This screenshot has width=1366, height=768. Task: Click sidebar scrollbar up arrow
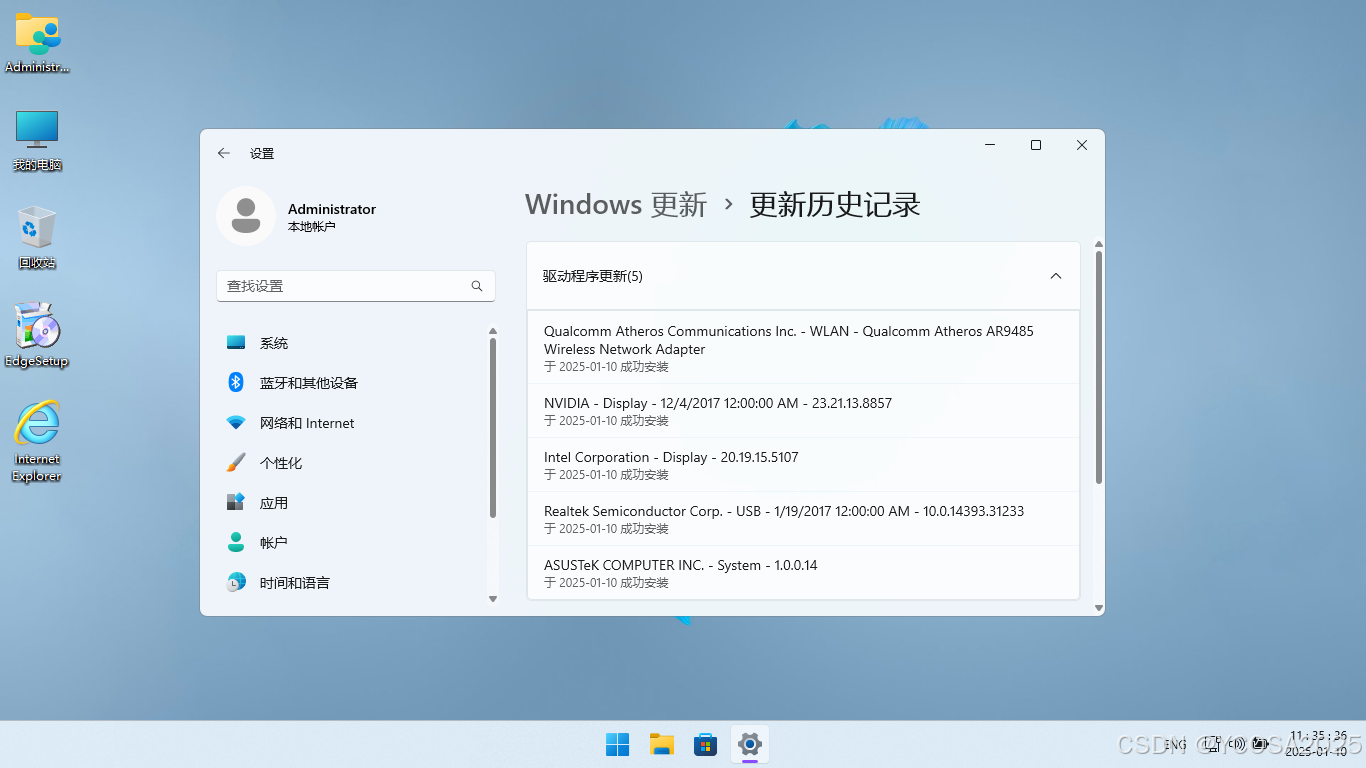[493, 331]
